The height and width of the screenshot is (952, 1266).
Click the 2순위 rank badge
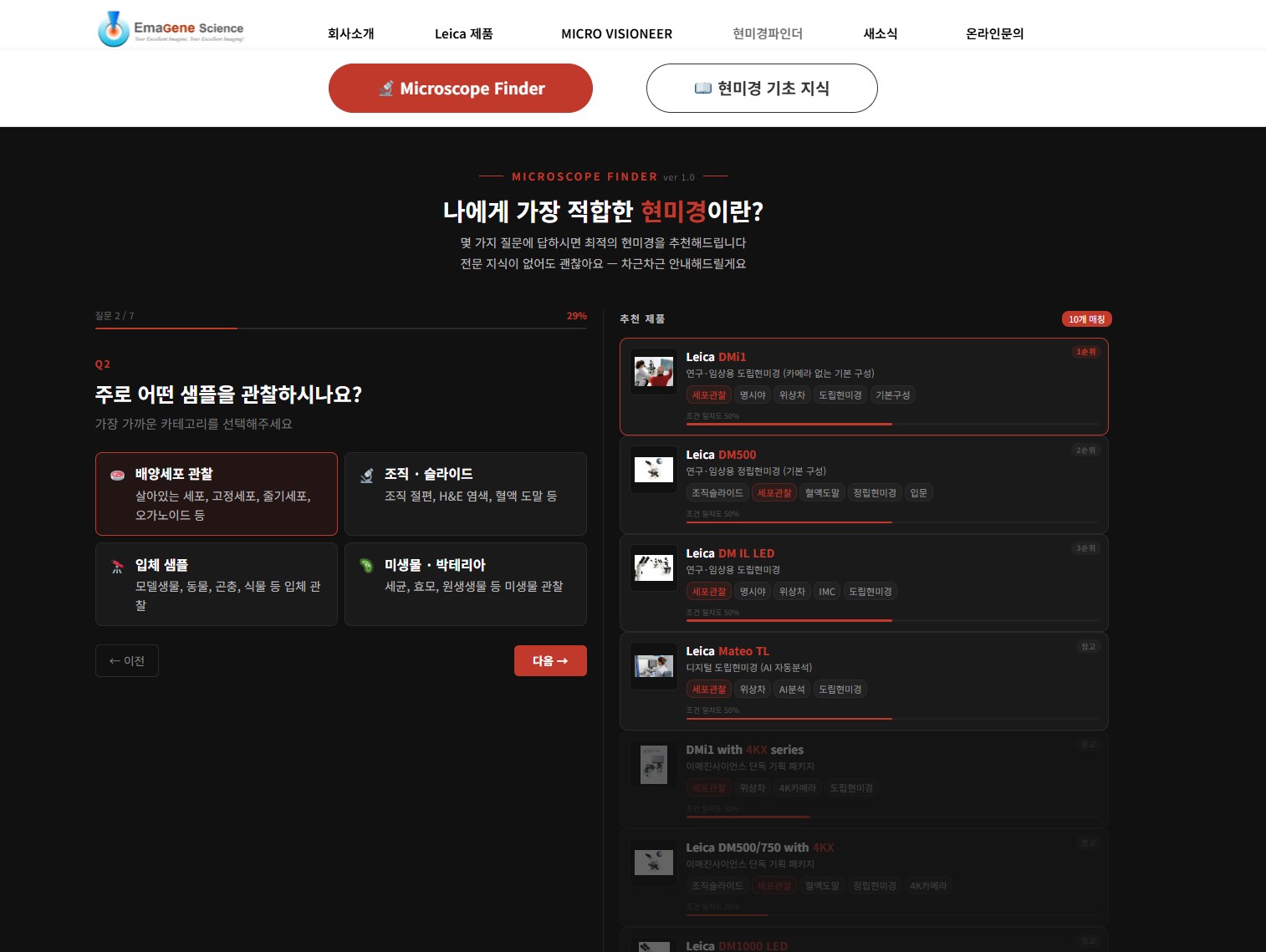point(1085,451)
